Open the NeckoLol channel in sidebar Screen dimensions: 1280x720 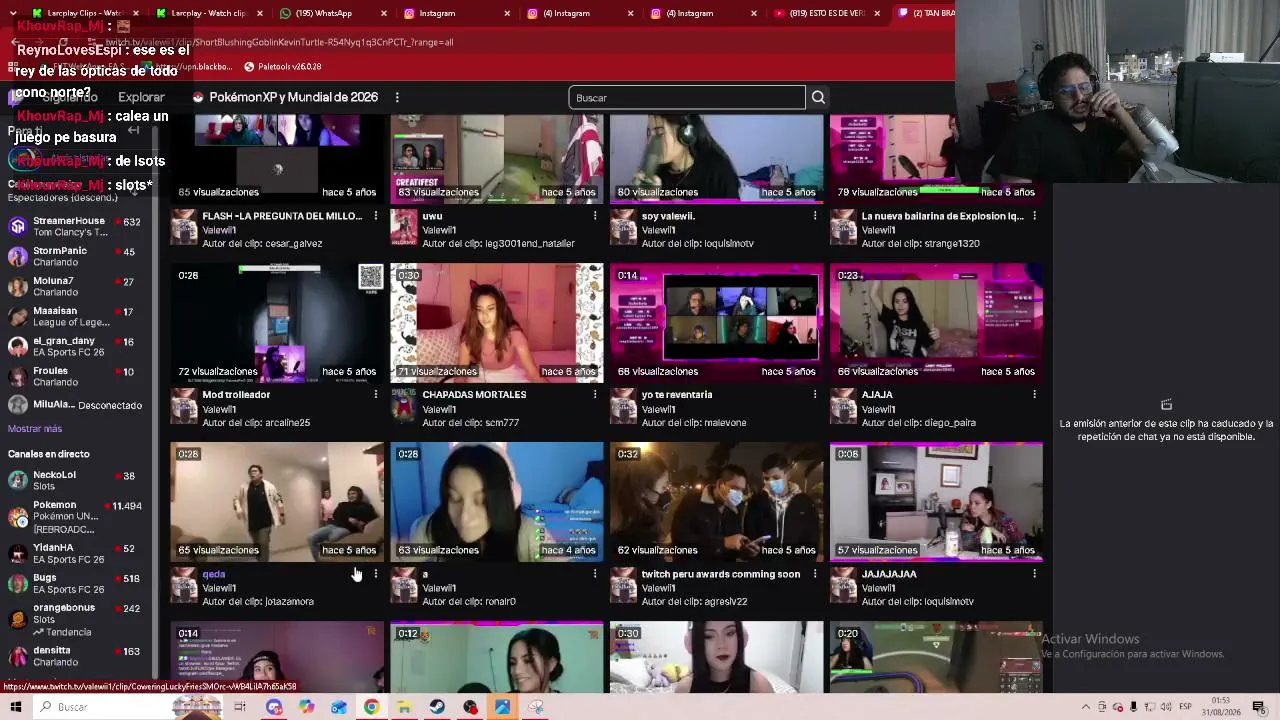[75, 480]
